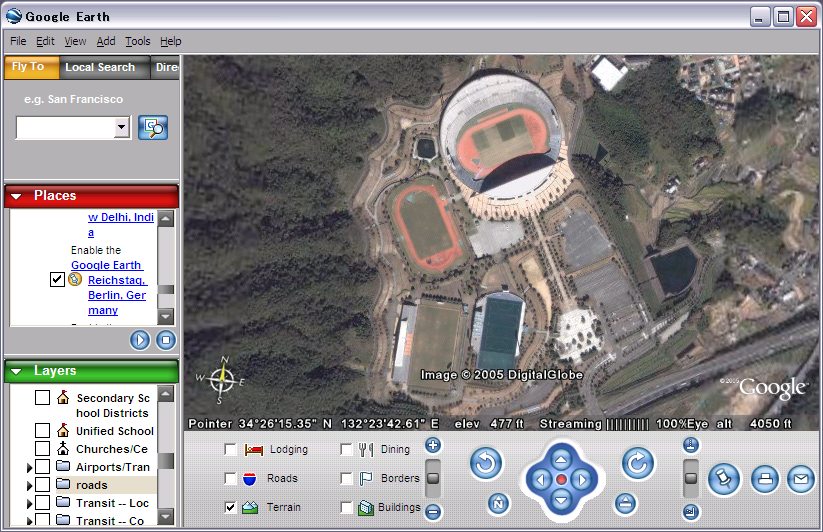Viewport: 823px width, 532px height.
Task: Click the tilt slider handle
Action: pyautogui.click(x=691, y=477)
